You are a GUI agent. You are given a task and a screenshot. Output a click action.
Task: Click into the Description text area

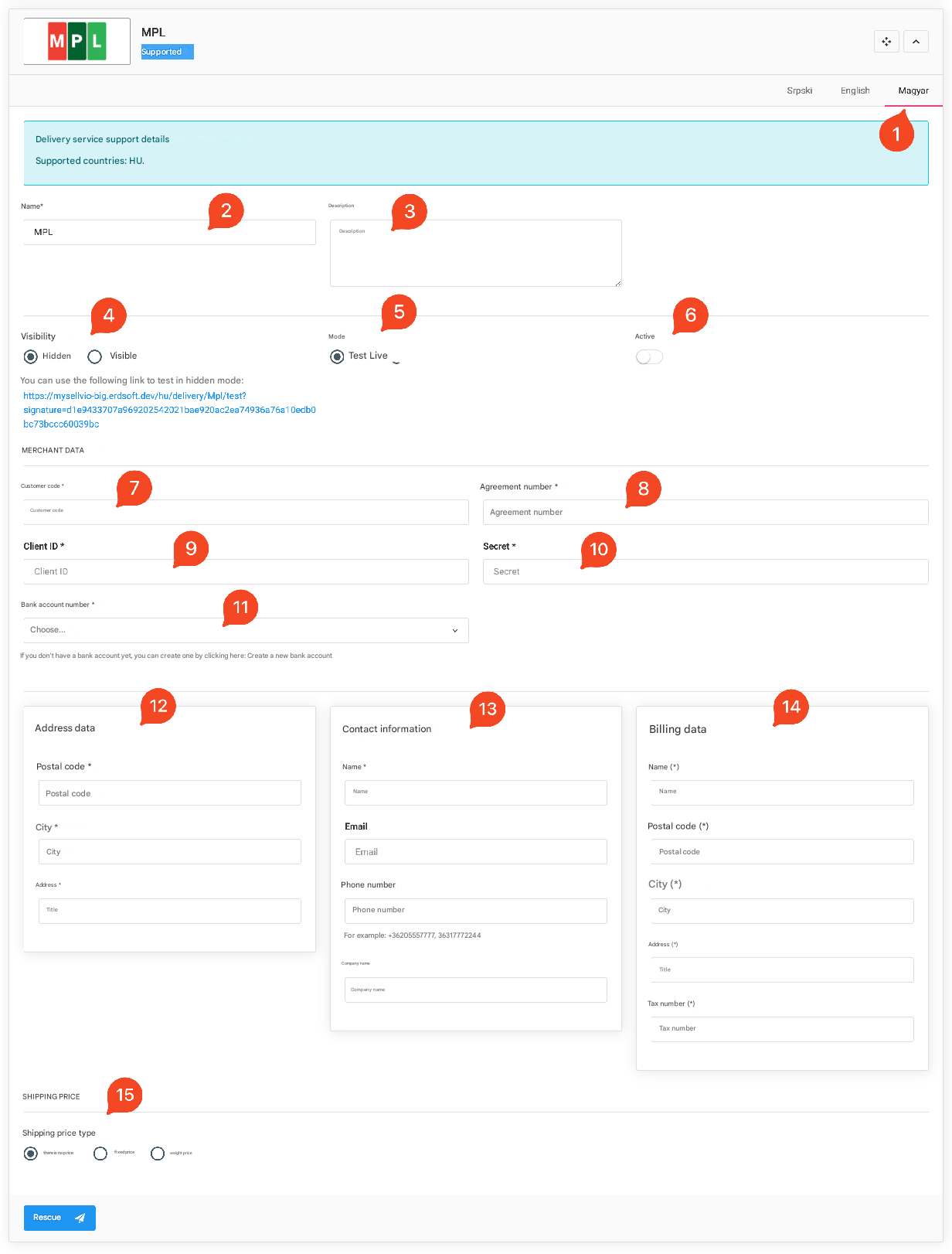475,254
